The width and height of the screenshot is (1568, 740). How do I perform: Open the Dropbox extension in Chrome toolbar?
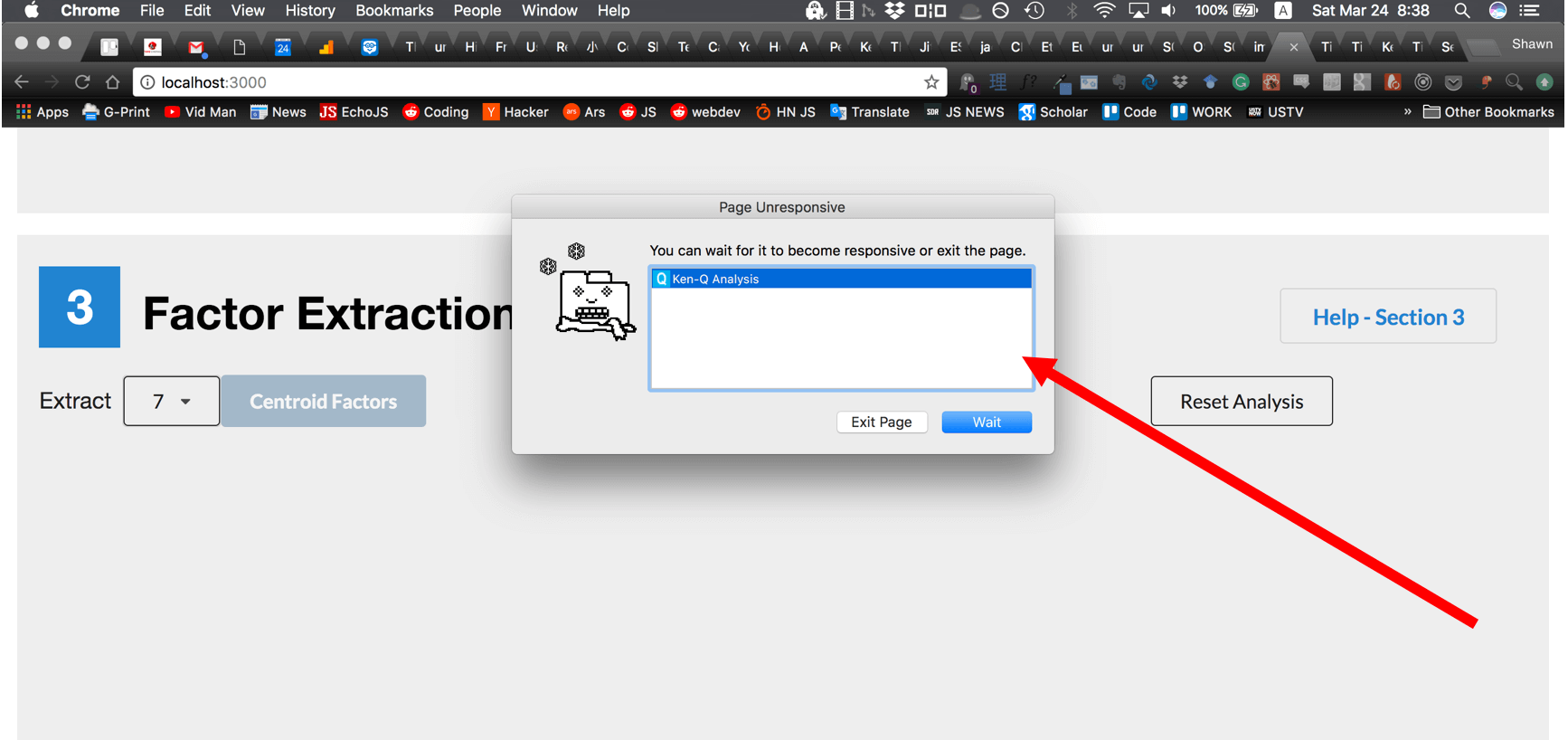point(1180,82)
